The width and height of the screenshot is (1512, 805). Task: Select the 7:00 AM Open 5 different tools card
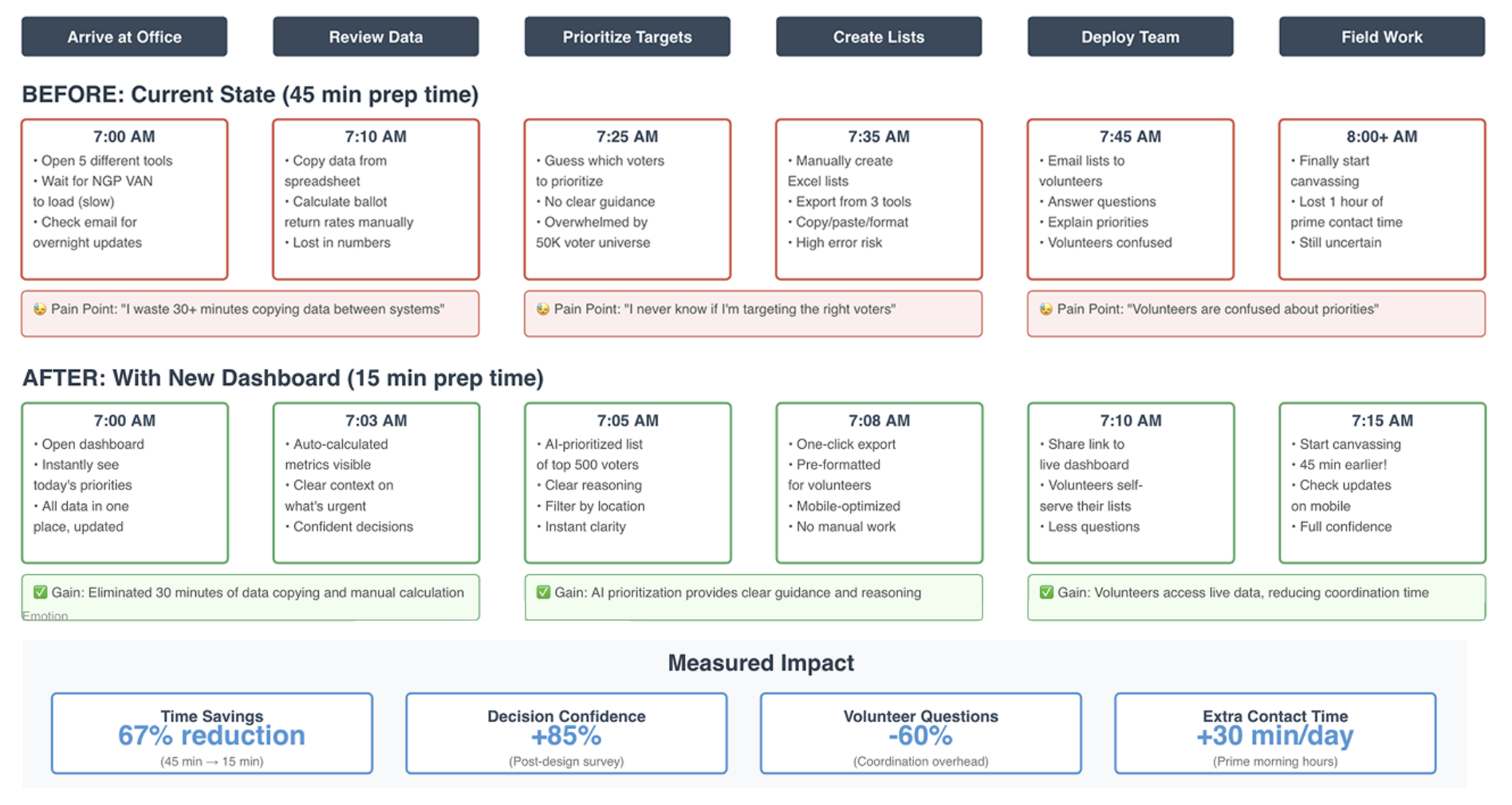click(124, 199)
